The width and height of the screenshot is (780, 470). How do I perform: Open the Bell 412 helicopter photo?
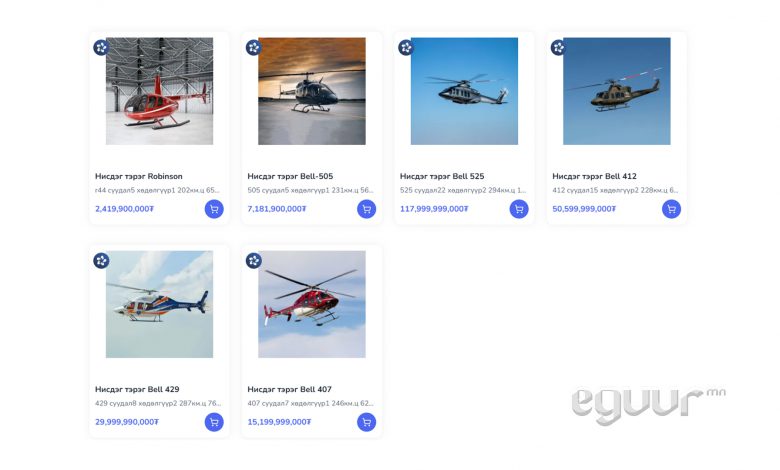617,91
